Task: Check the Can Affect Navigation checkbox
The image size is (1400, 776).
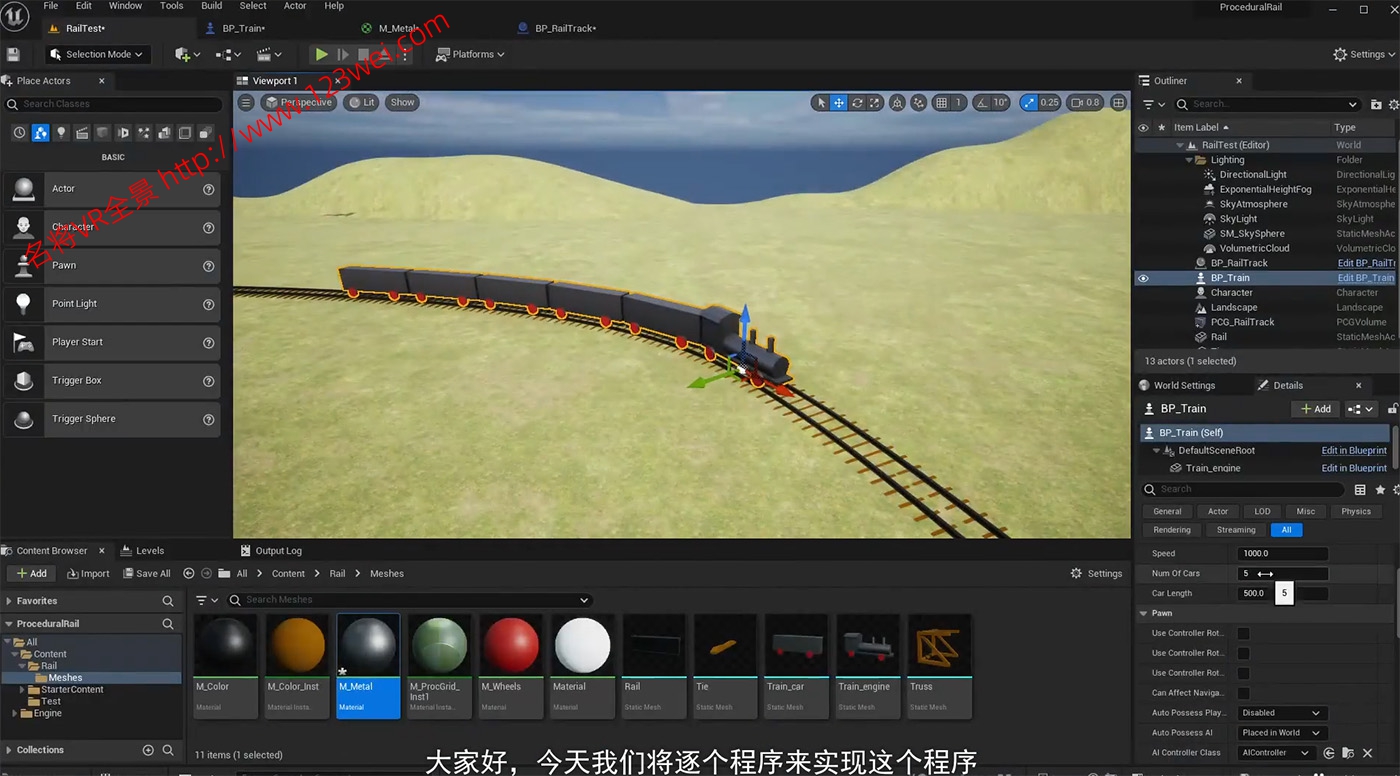Action: click(1243, 693)
